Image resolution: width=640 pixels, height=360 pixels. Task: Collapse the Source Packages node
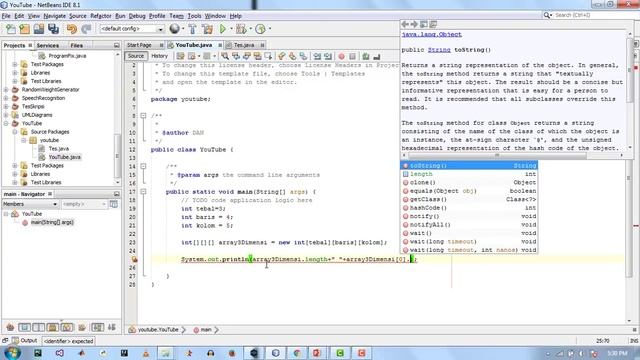tap(15, 132)
